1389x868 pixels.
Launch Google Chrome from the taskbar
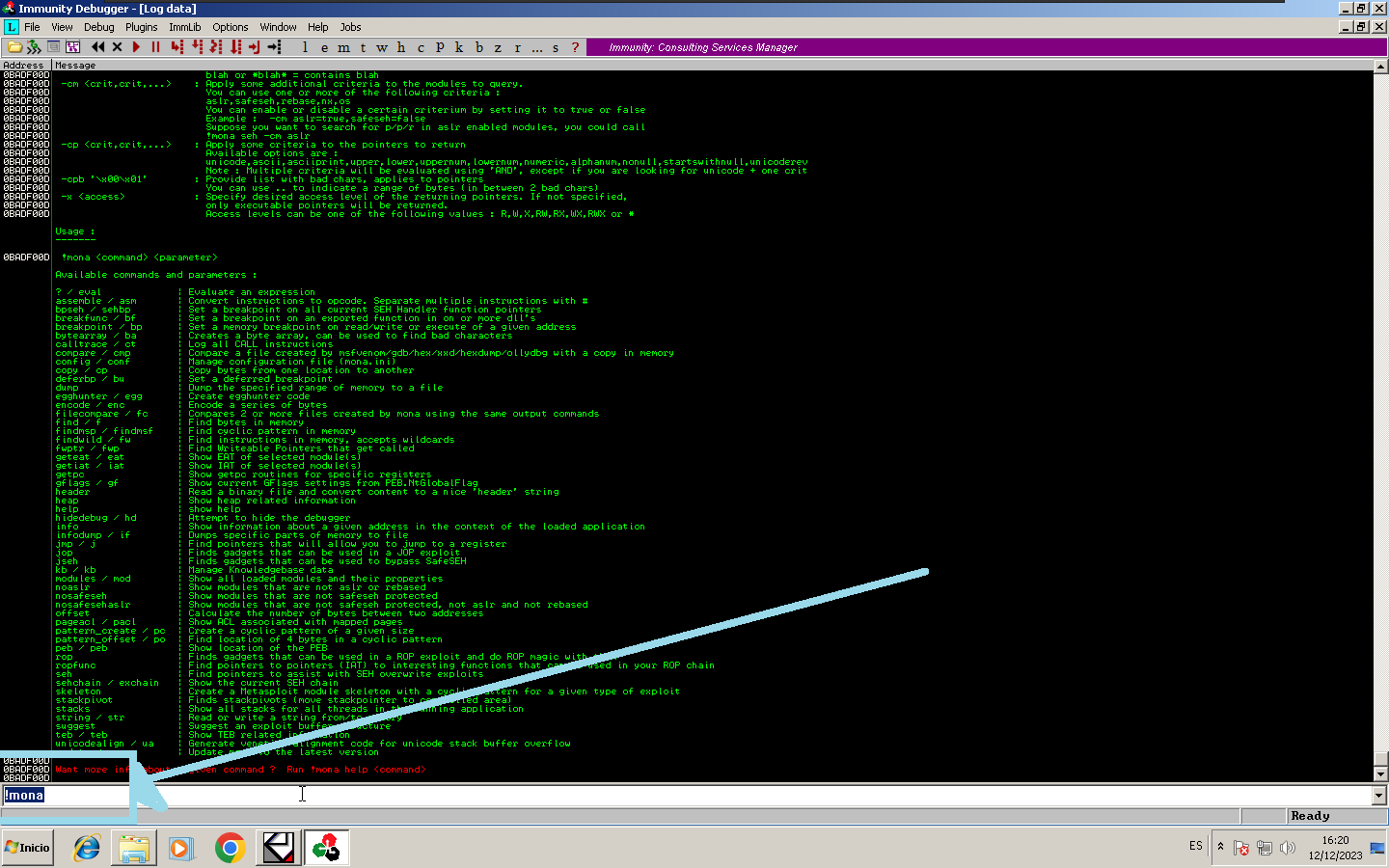[x=230, y=848]
